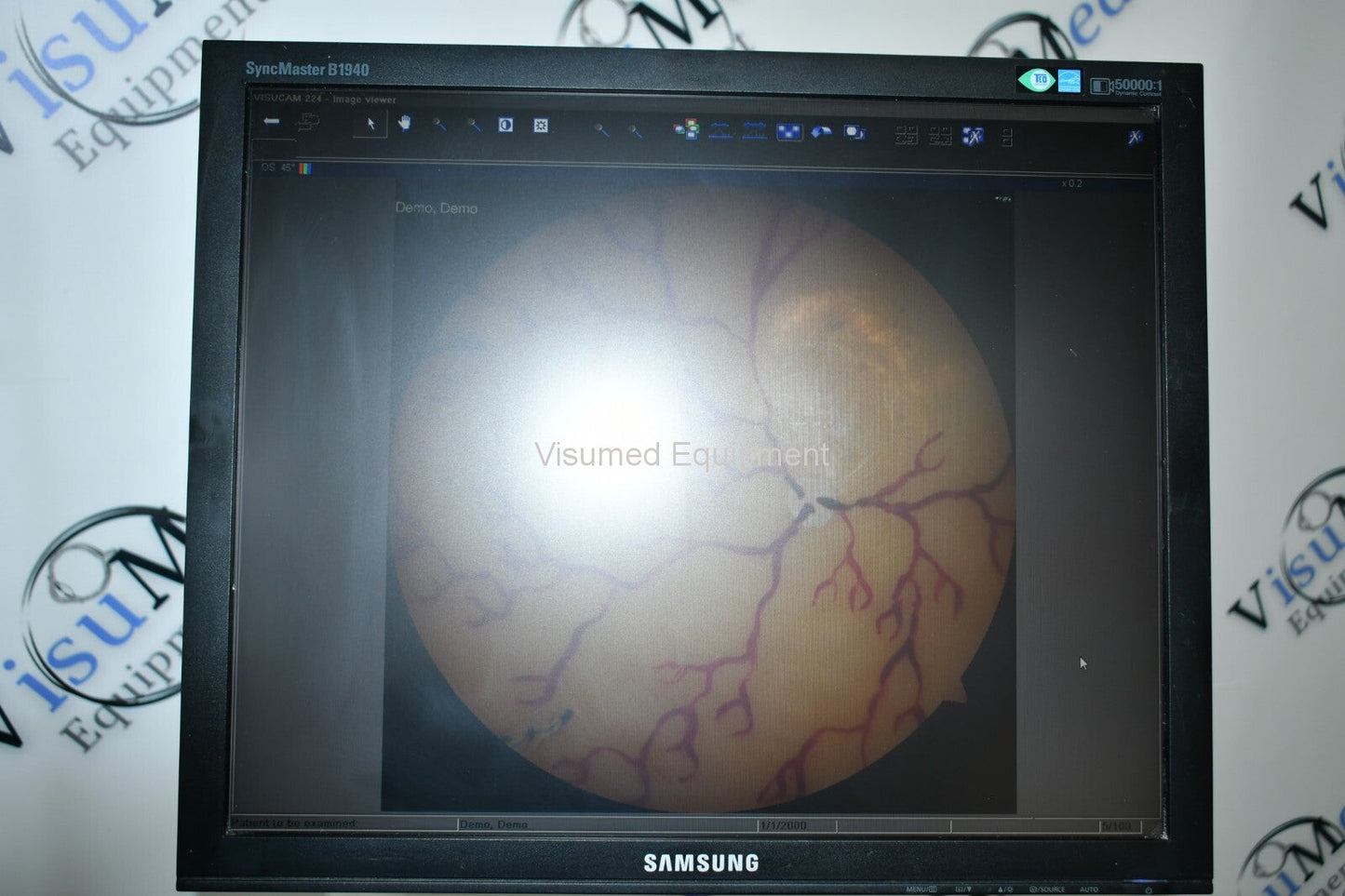The width and height of the screenshot is (1345, 896).
Task: Click the back arrow in the toolbar
Action: tap(272, 122)
